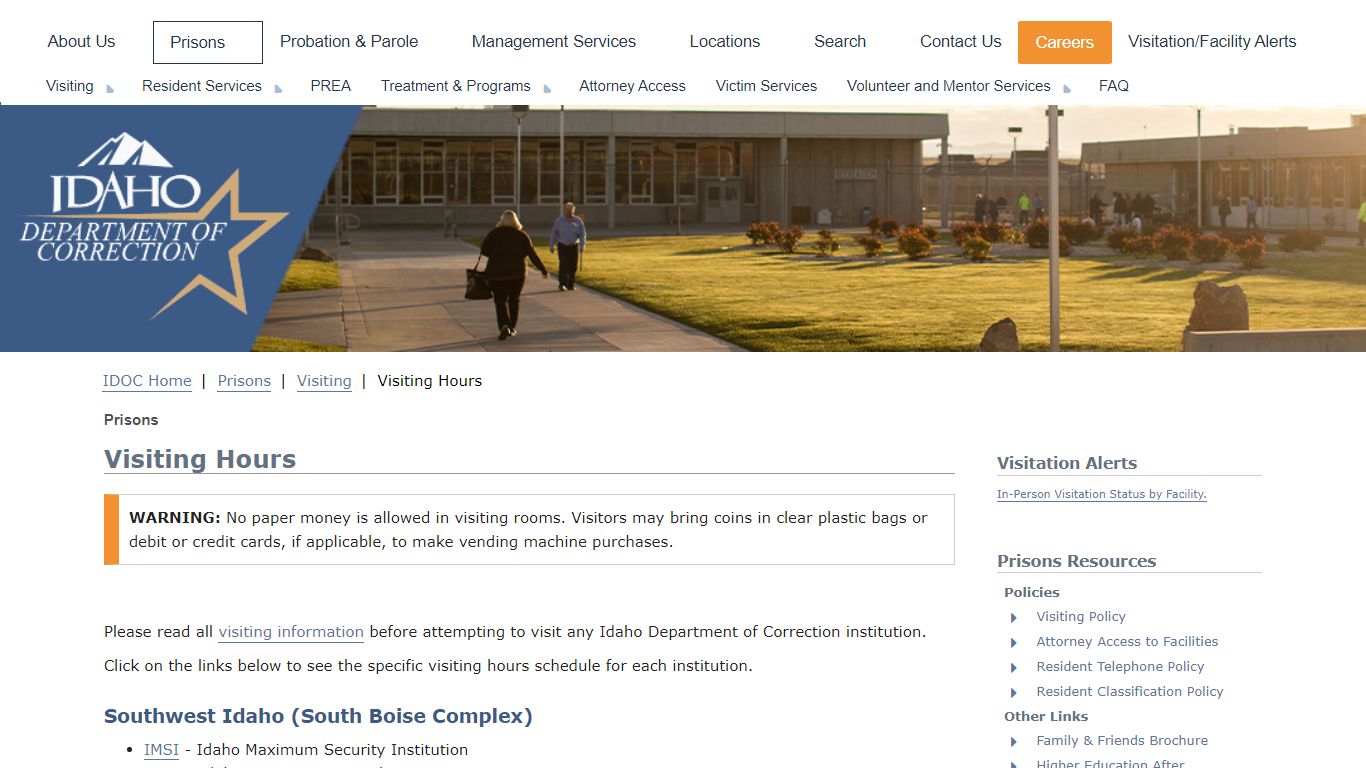This screenshot has width=1366, height=768.
Task: Open the About Us menu item
Action: [81, 41]
